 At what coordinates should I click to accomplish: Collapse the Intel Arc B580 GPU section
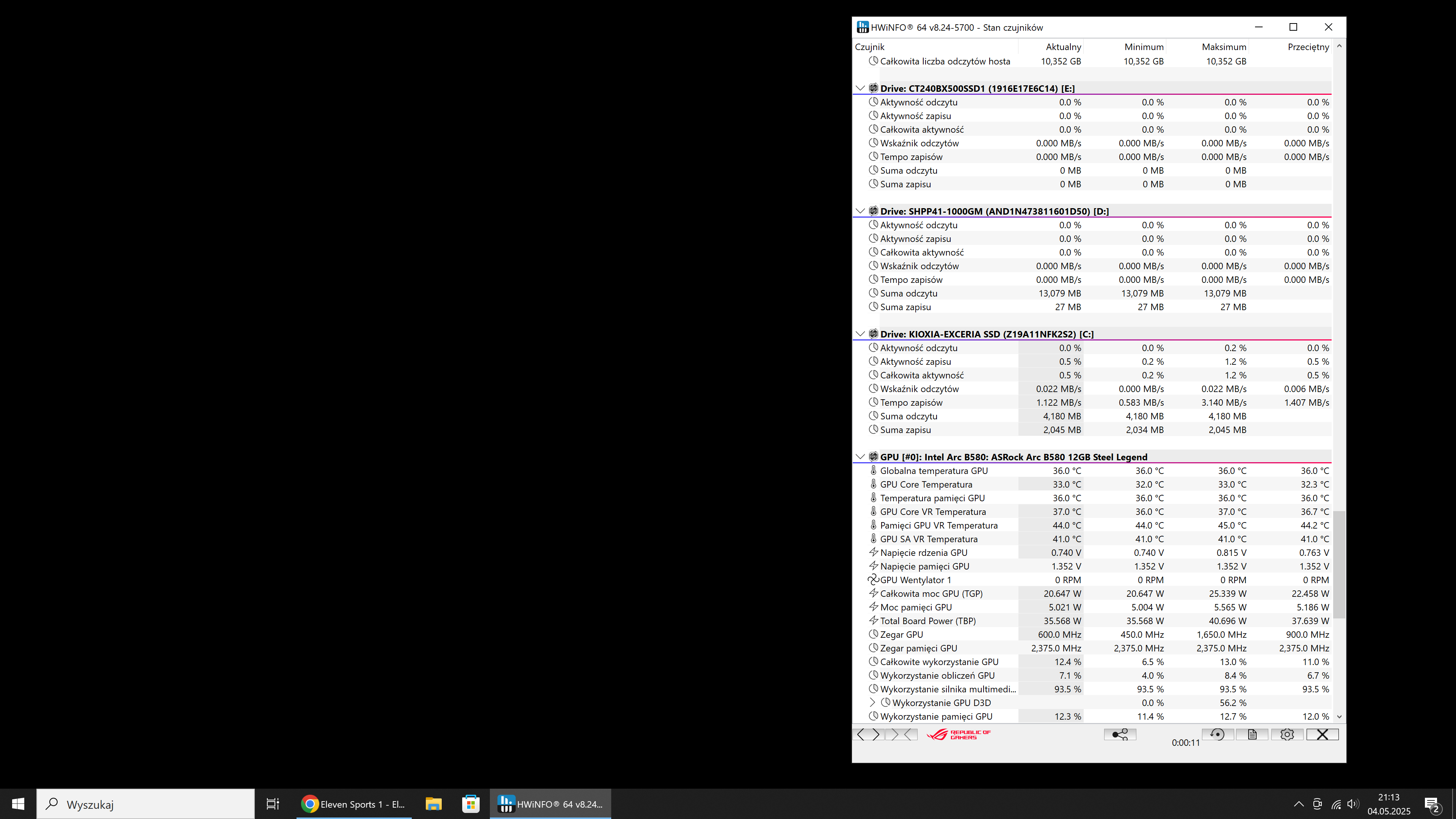(x=860, y=457)
